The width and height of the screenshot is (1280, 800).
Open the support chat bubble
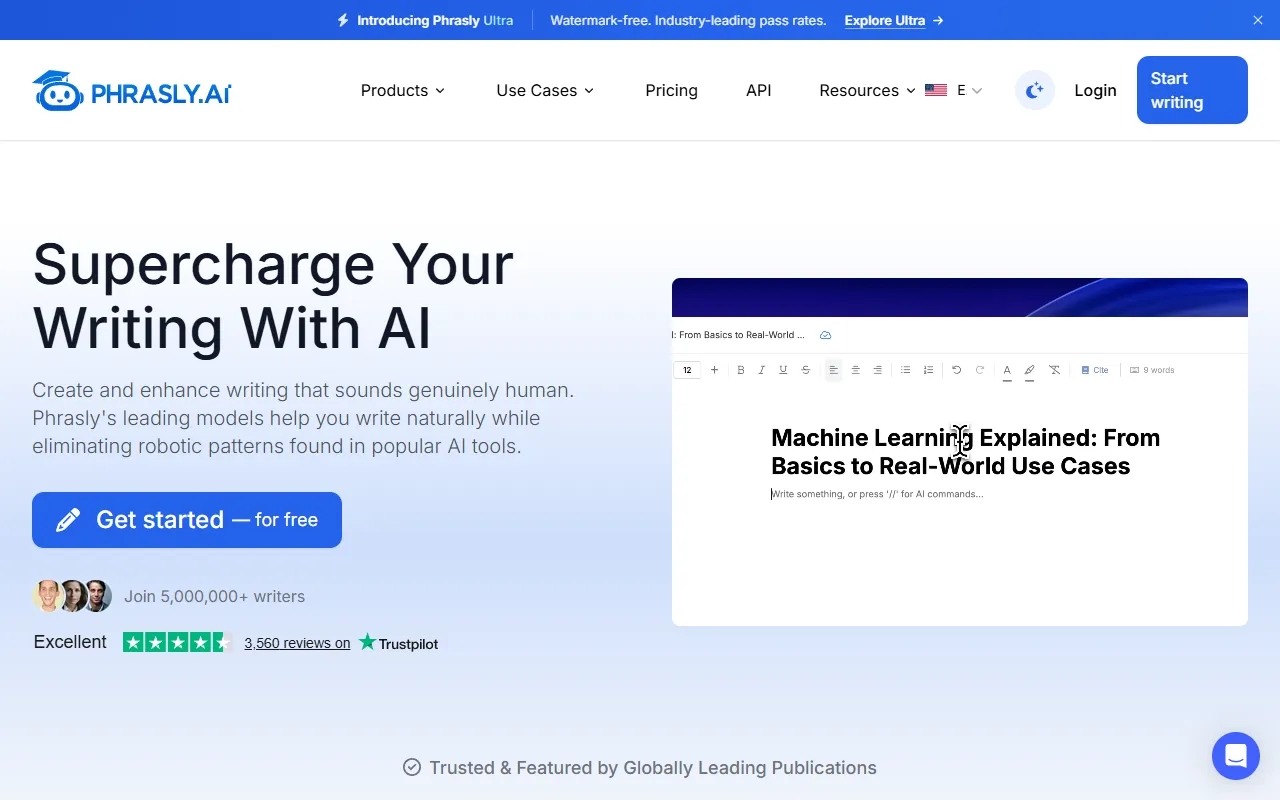tap(1236, 756)
